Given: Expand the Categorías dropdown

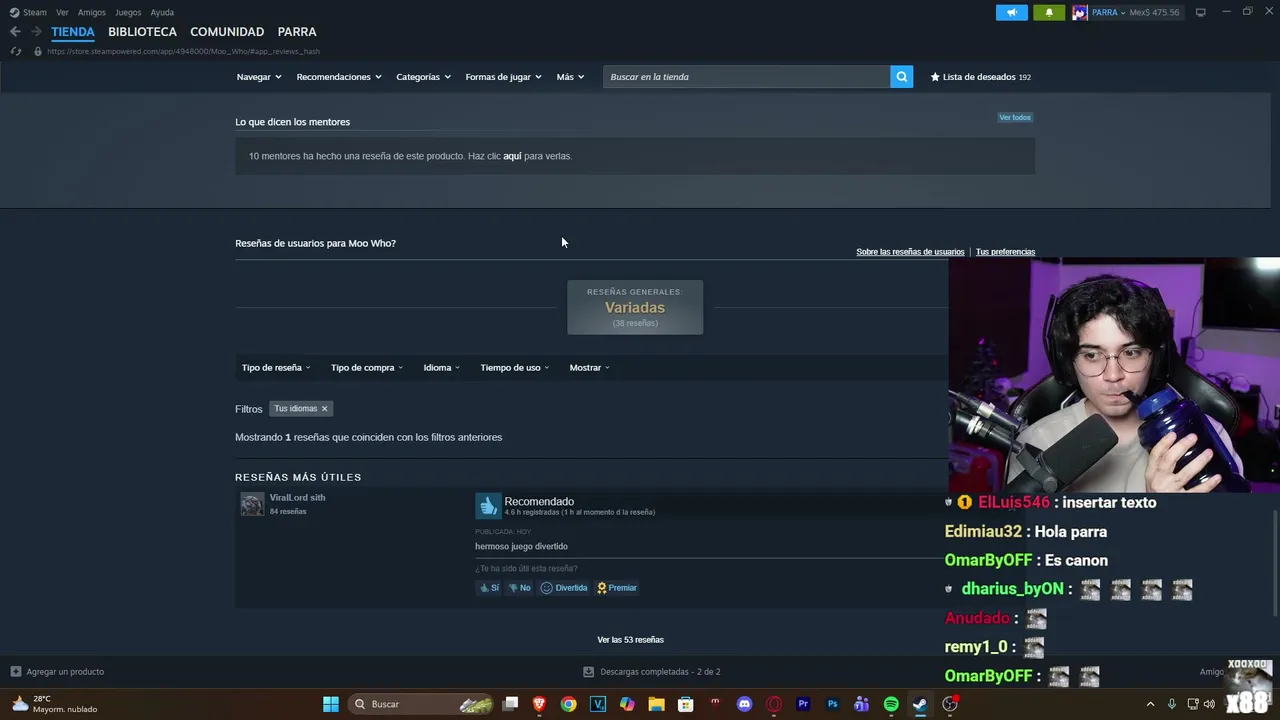Looking at the screenshot, I should click(x=423, y=77).
